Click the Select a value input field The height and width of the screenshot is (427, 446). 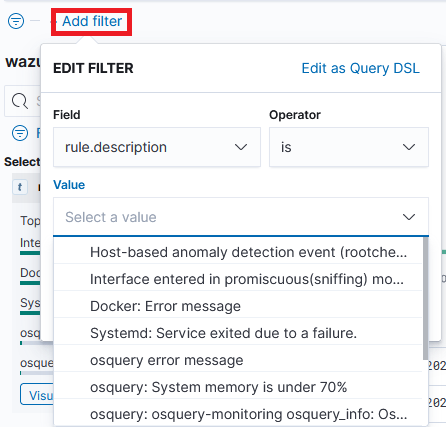pyautogui.click(x=241, y=217)
